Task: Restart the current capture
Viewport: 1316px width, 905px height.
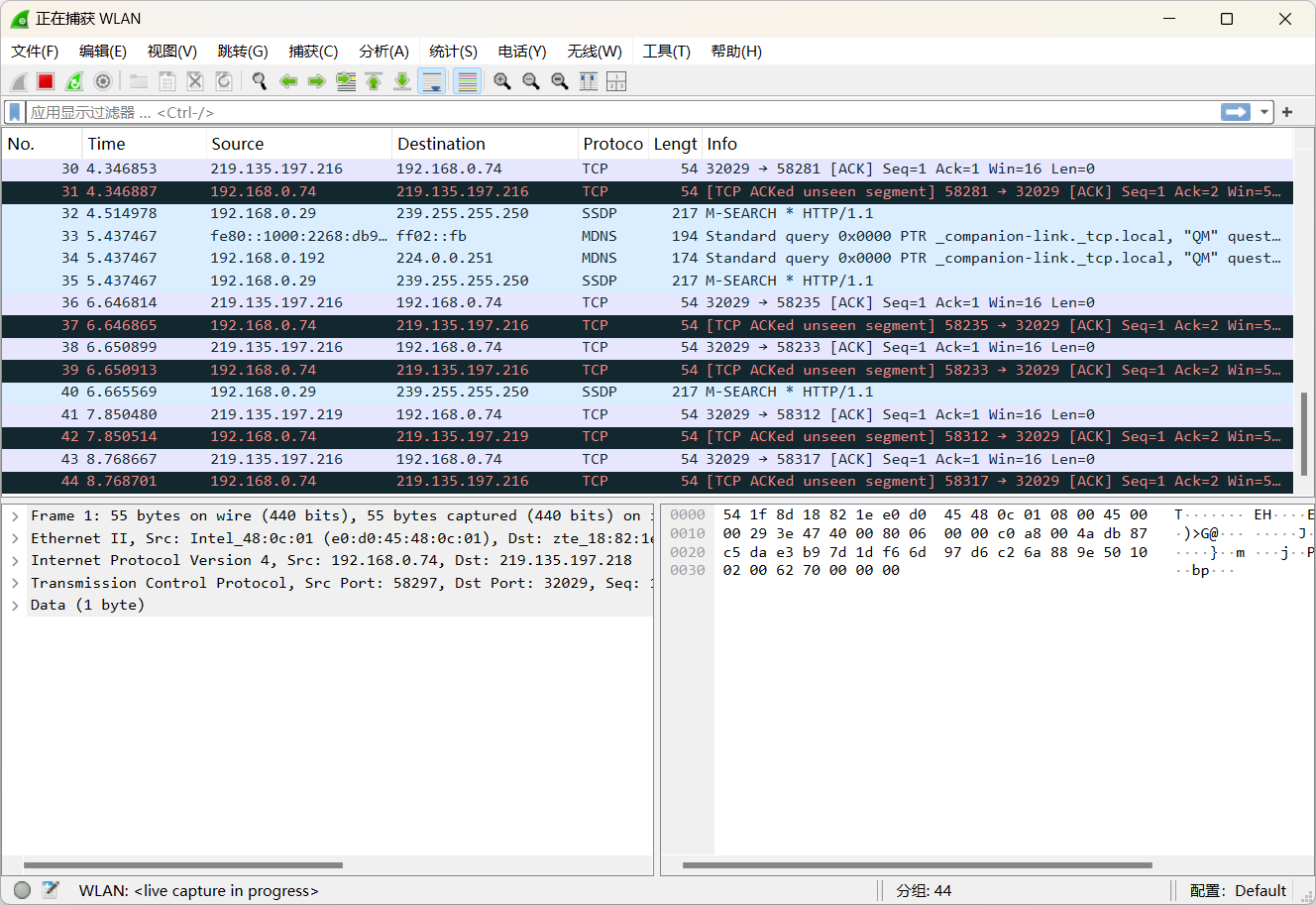Action: point(74,81)
